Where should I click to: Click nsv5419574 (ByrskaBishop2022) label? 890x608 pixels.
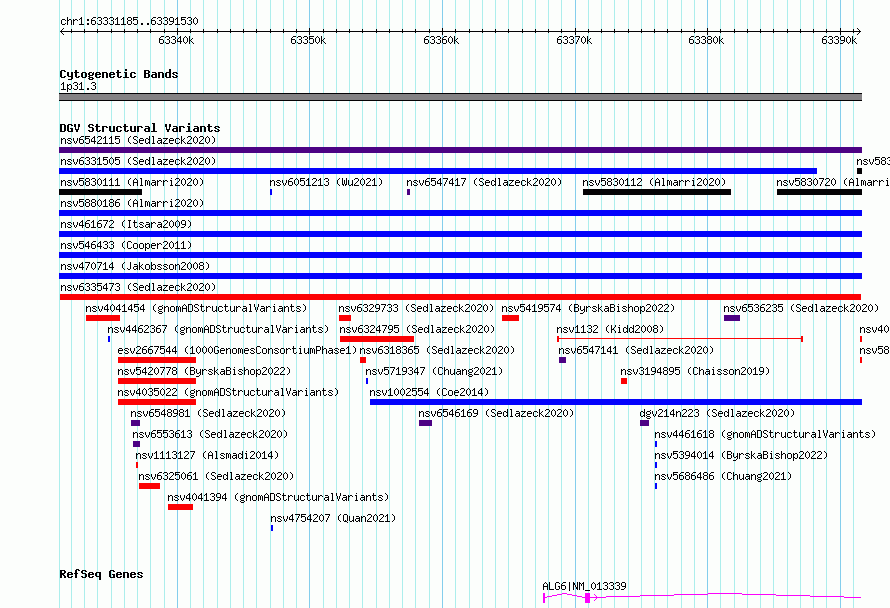coord(589,308)
